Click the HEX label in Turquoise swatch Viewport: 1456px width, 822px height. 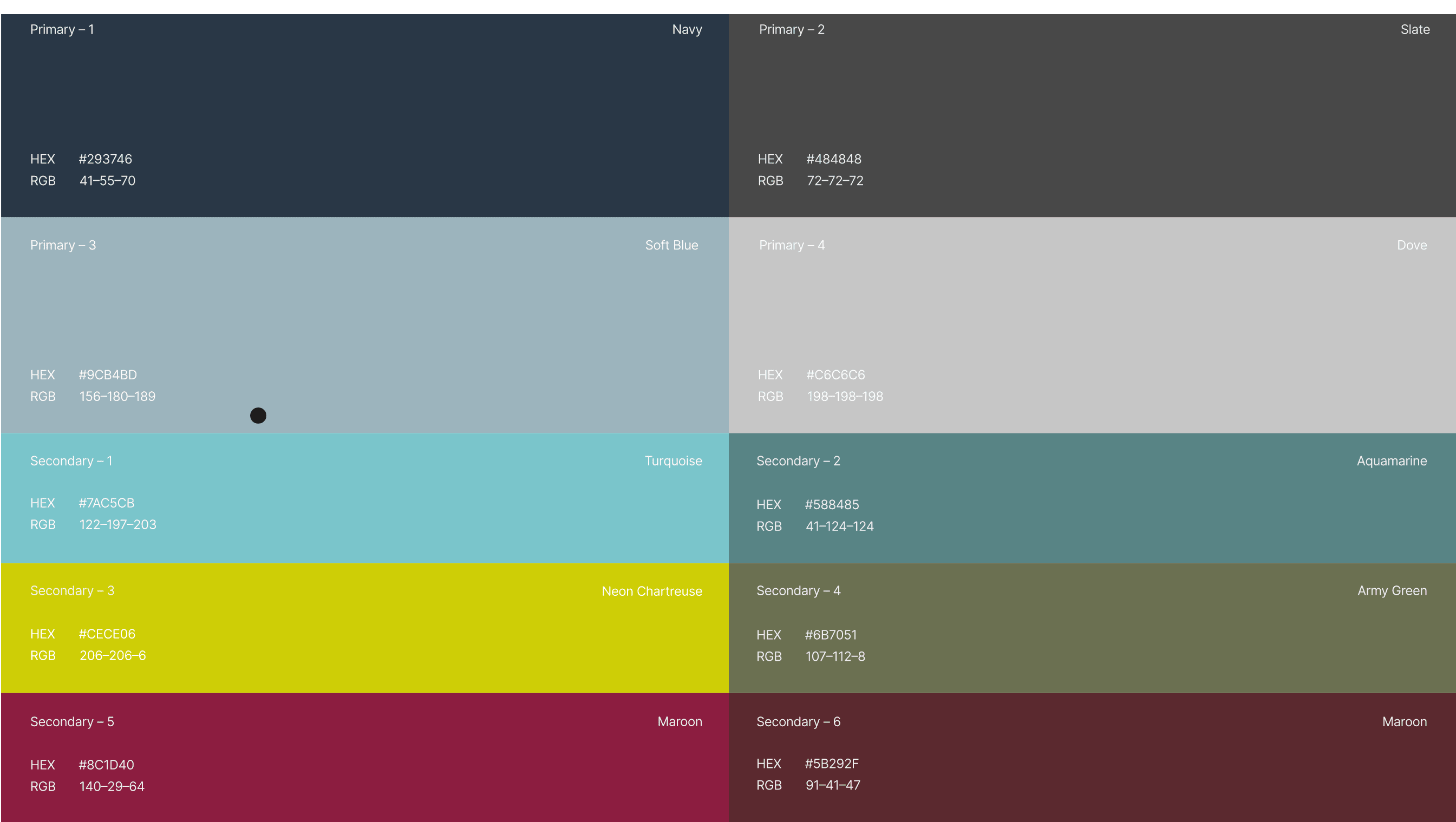click(42, 503)
